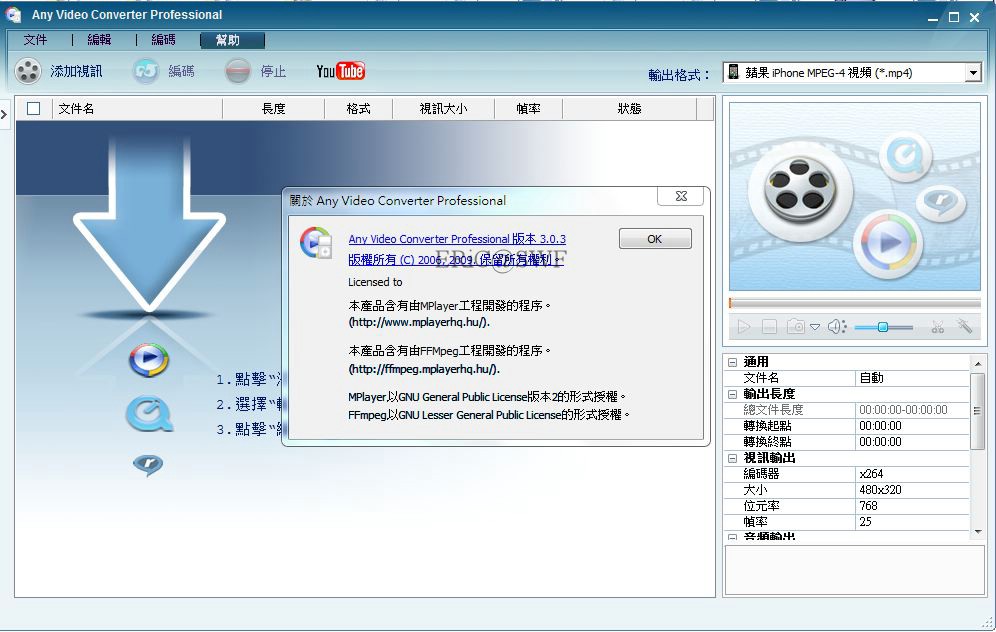The image size is (996, 632).
Task: Edit the 轉換終點 time value
Action: tap(913, 441)
